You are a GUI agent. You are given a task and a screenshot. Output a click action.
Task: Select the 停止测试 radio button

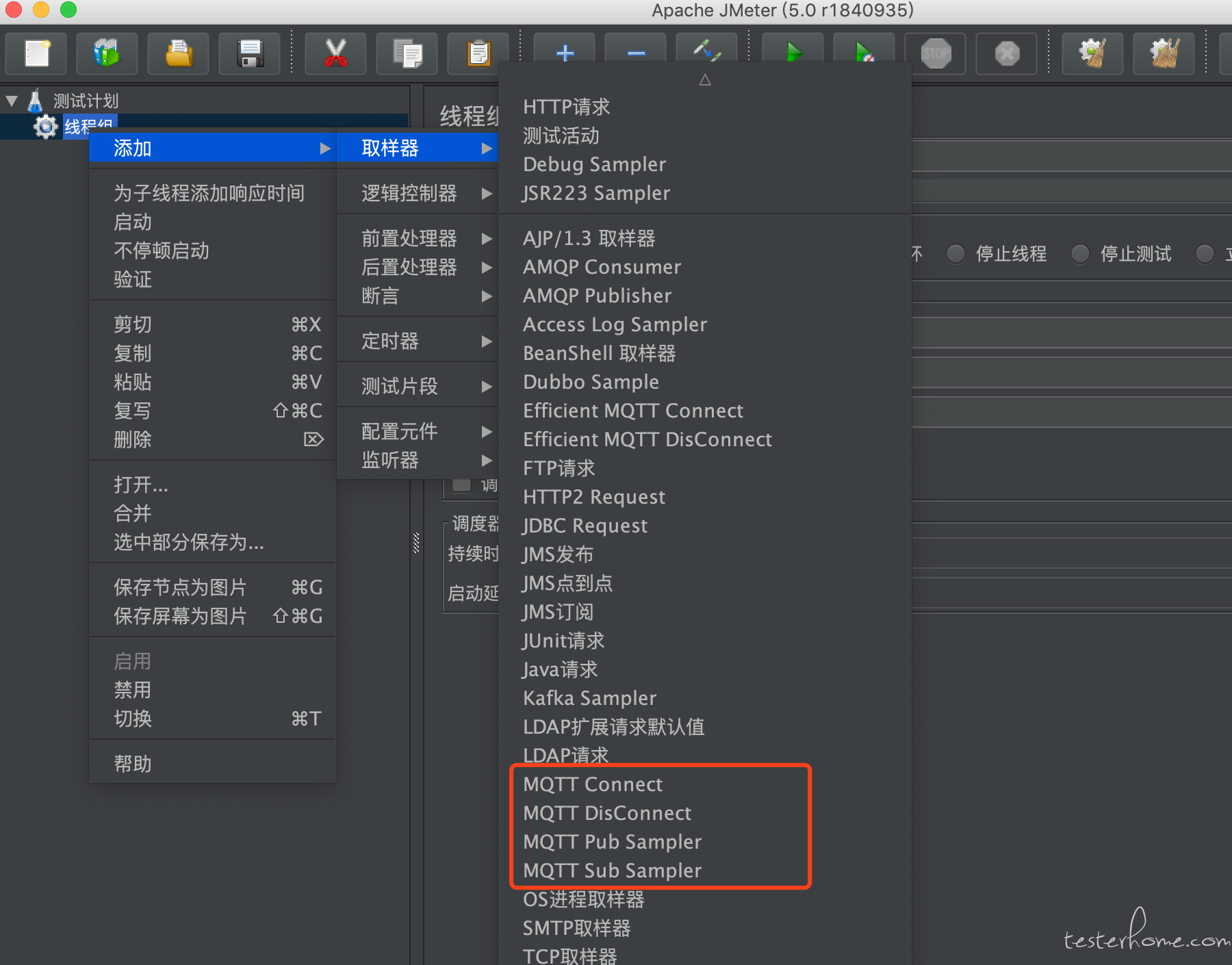(x=1080, y=254)
